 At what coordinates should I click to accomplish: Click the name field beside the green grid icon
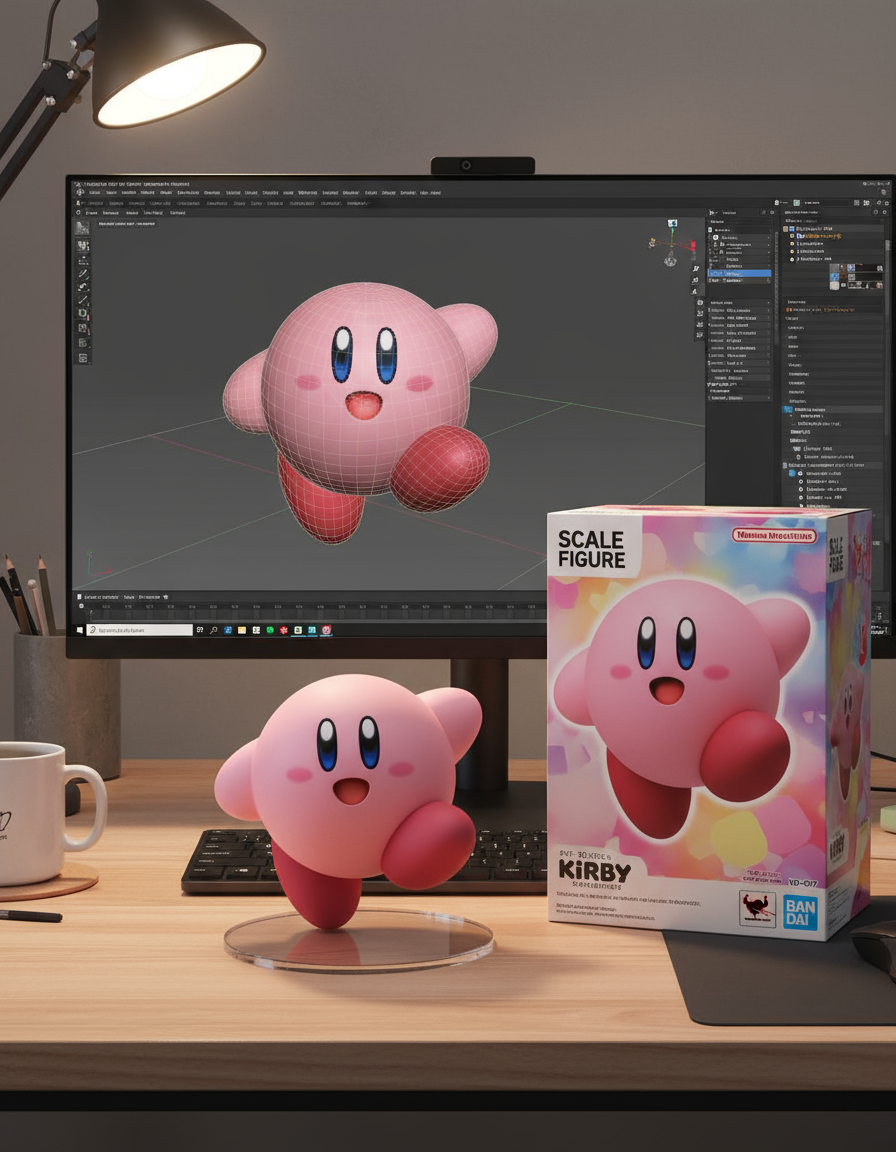pyautogui.click(x=825, y=201)
